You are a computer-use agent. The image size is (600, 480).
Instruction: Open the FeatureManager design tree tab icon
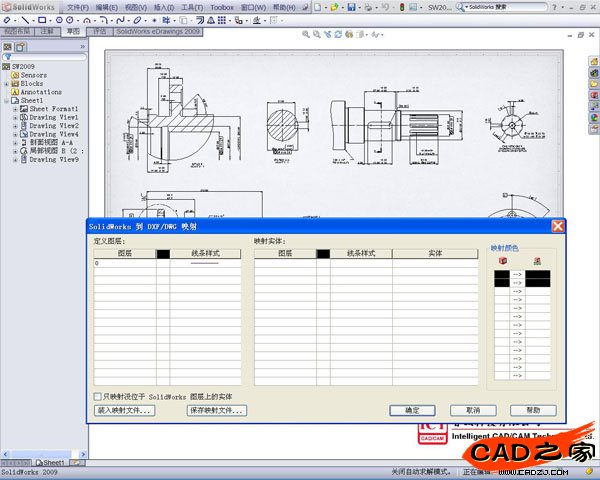tap(9, 46)
